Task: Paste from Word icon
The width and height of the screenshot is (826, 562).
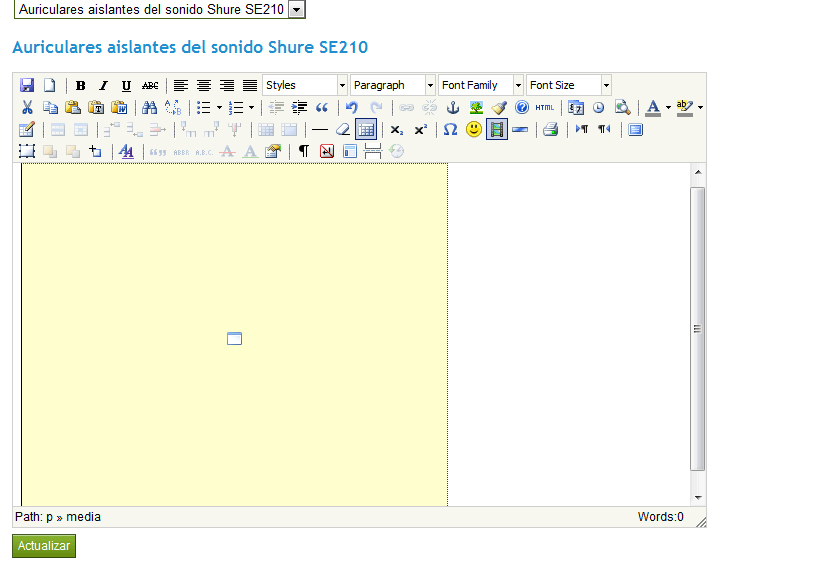Action: (119, 107)
